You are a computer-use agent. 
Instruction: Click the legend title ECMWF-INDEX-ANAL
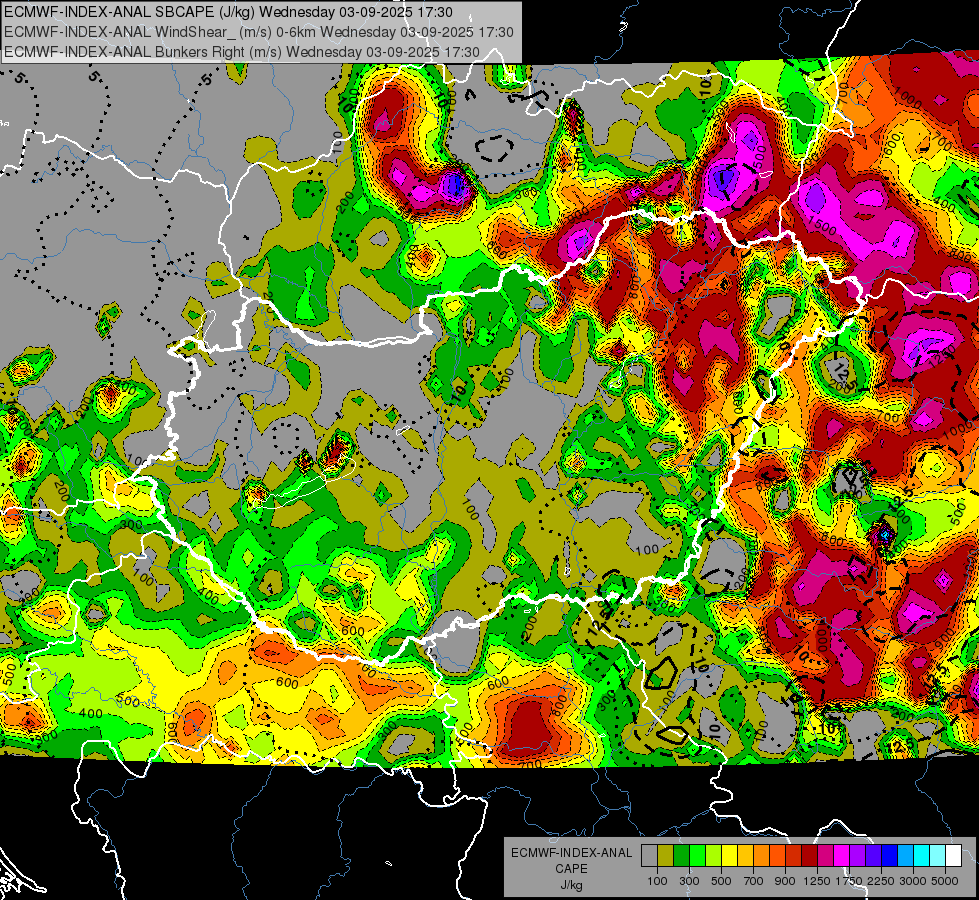pyautogui.click(x=571, y=853)
